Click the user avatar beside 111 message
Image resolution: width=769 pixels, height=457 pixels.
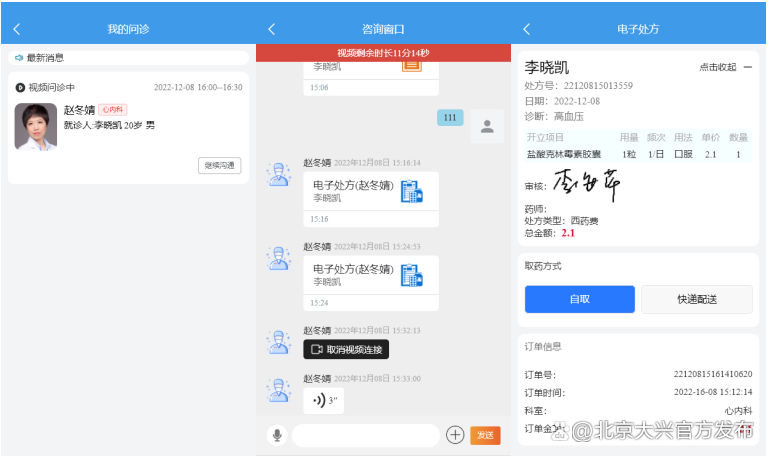click(486, 126)
